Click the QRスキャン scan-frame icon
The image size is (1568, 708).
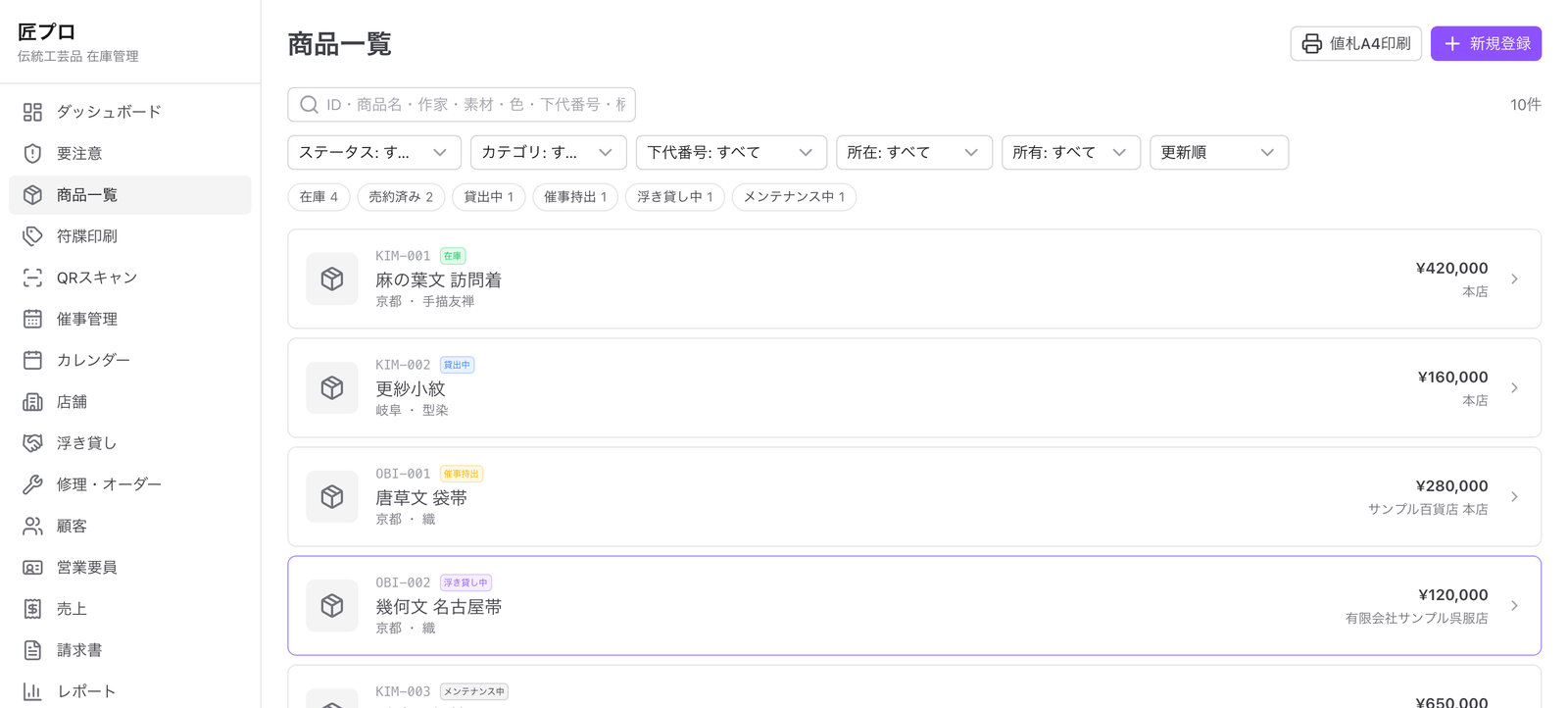[x=32, y=278]
